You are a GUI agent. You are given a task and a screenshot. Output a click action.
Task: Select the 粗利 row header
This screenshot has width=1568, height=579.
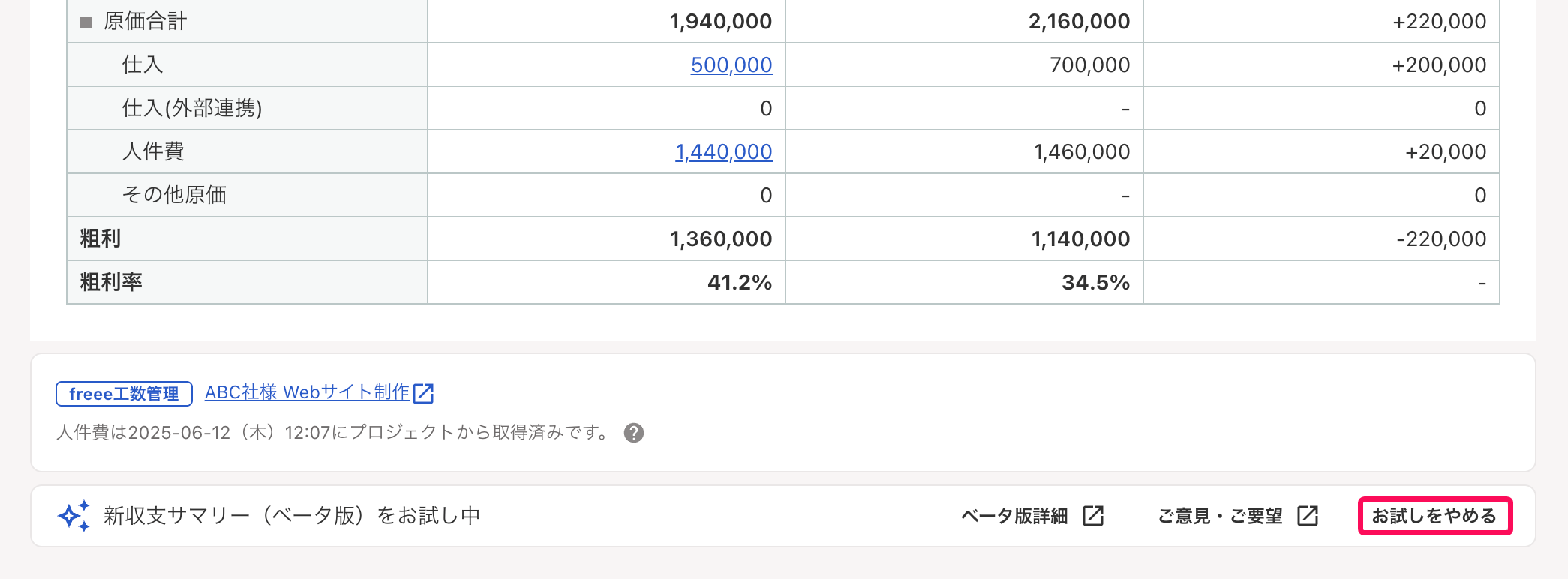pyautogui.click(x=101, y=238)
